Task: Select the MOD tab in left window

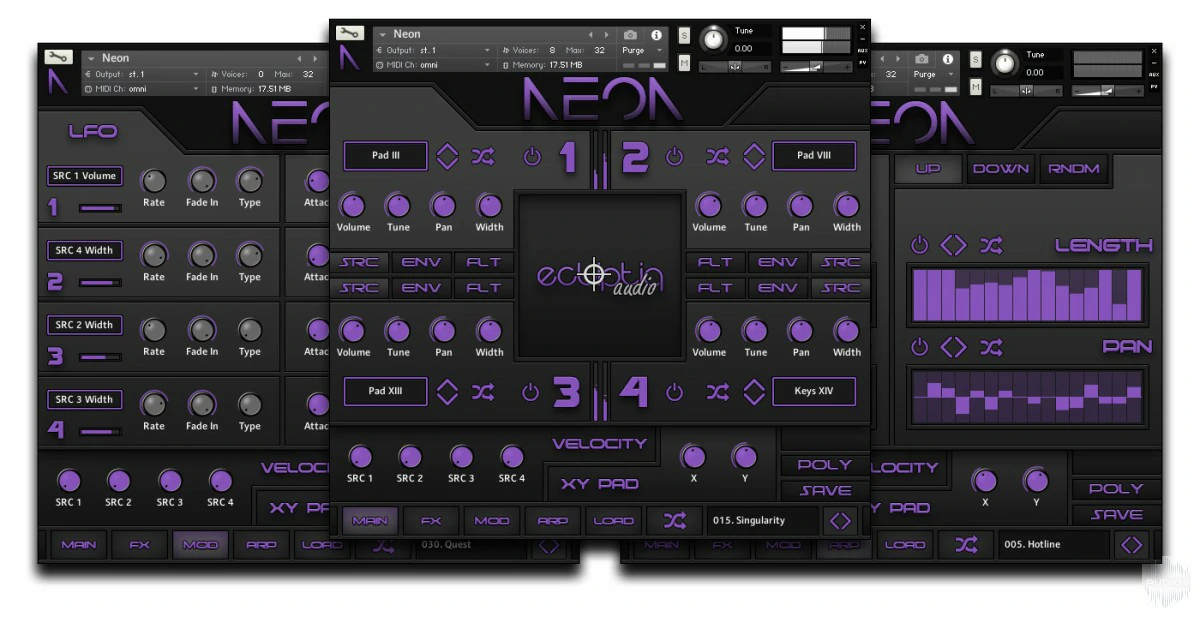Action: [x=200, y=545]
